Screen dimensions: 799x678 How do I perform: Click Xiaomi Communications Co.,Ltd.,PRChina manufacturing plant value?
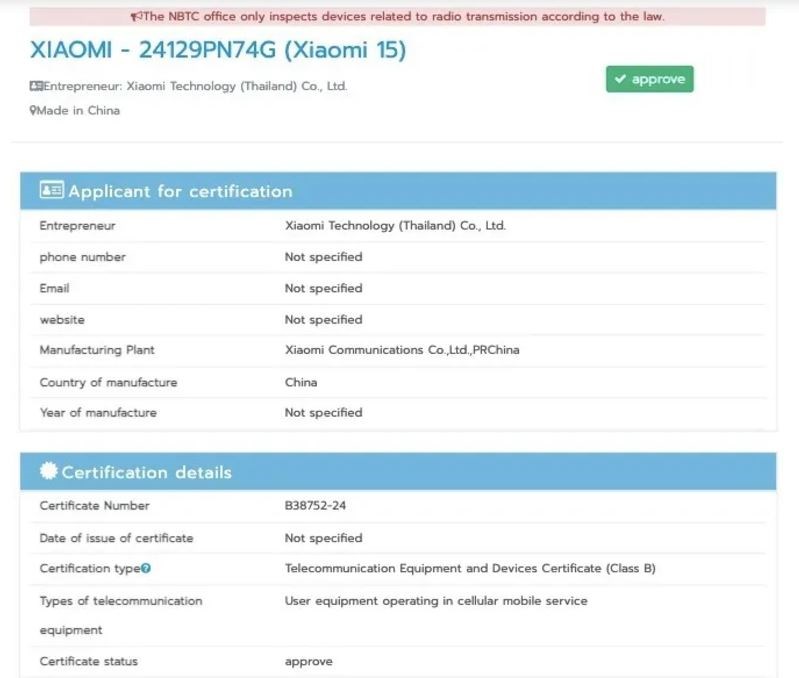402,350
